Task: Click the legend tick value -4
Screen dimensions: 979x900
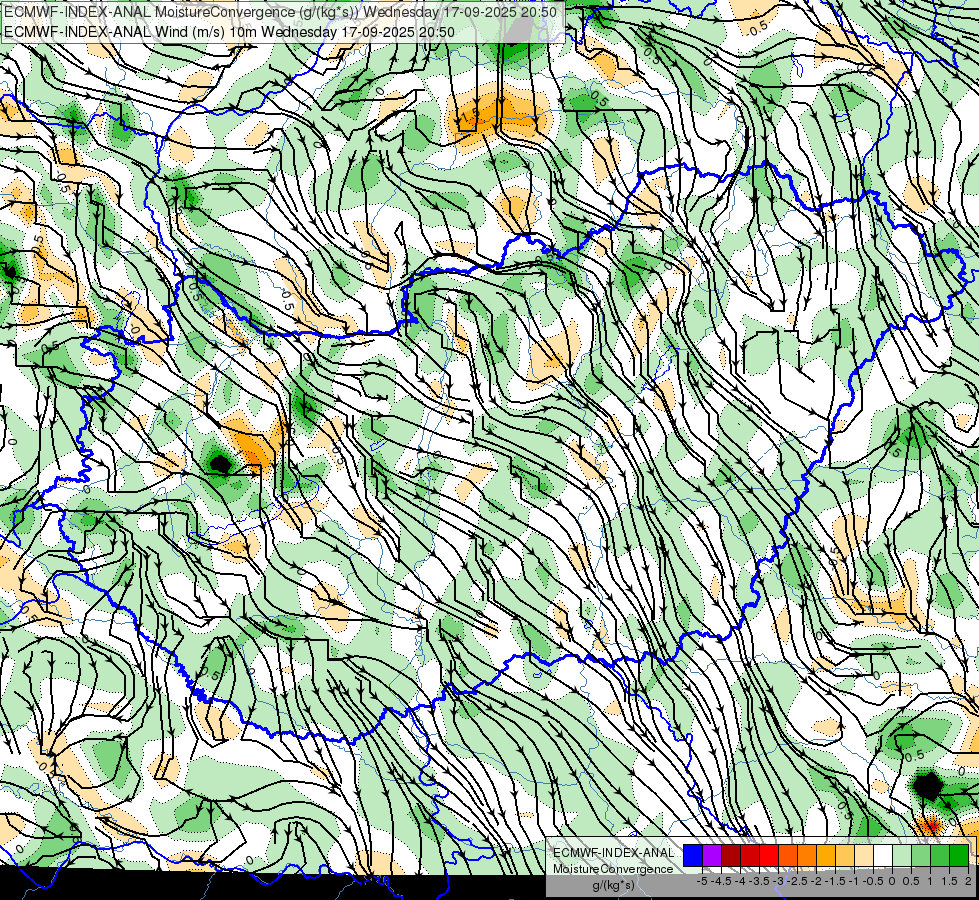Action: click(x=741, y=881)
